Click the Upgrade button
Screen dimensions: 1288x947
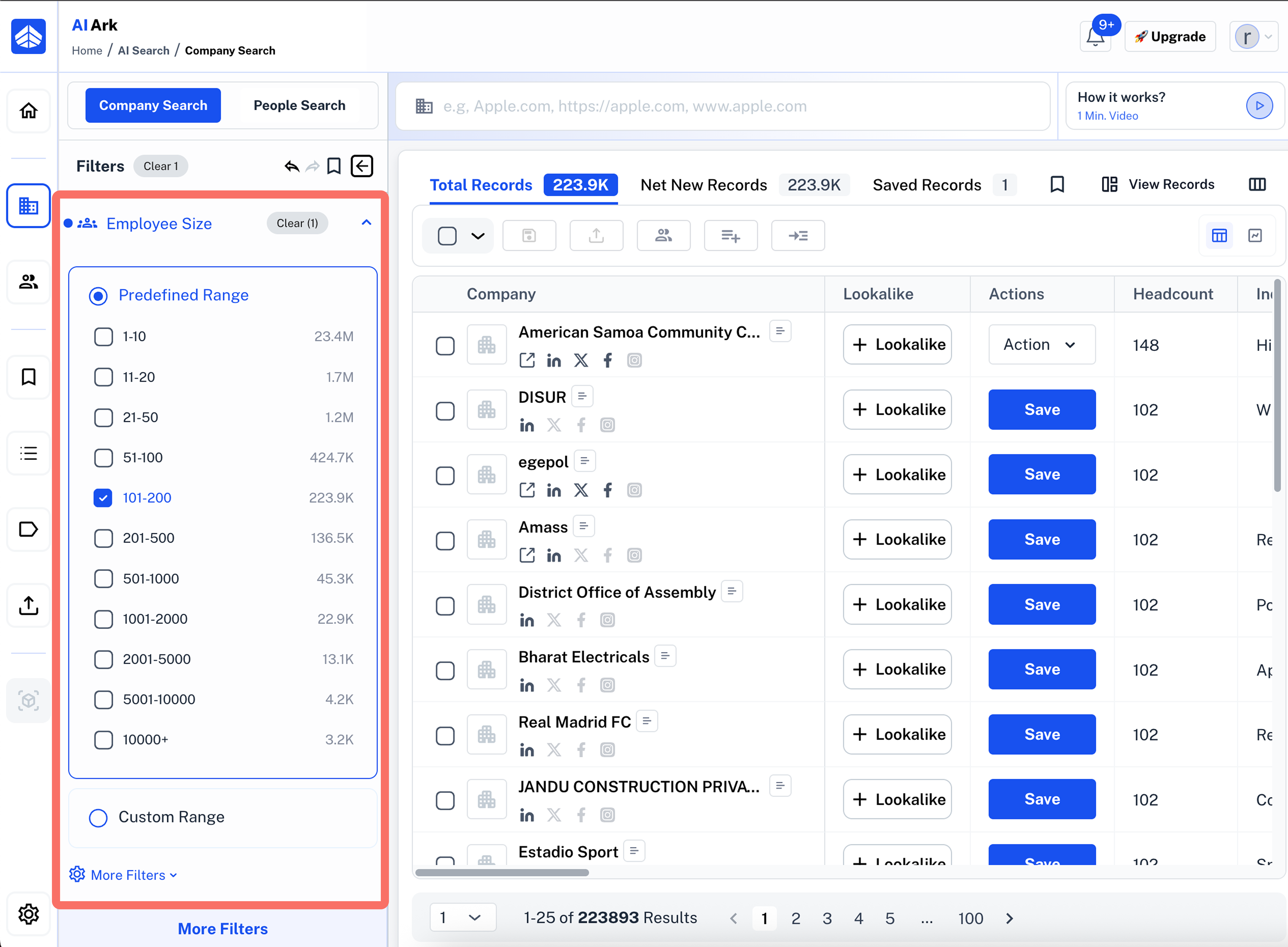coord(1169,37)
